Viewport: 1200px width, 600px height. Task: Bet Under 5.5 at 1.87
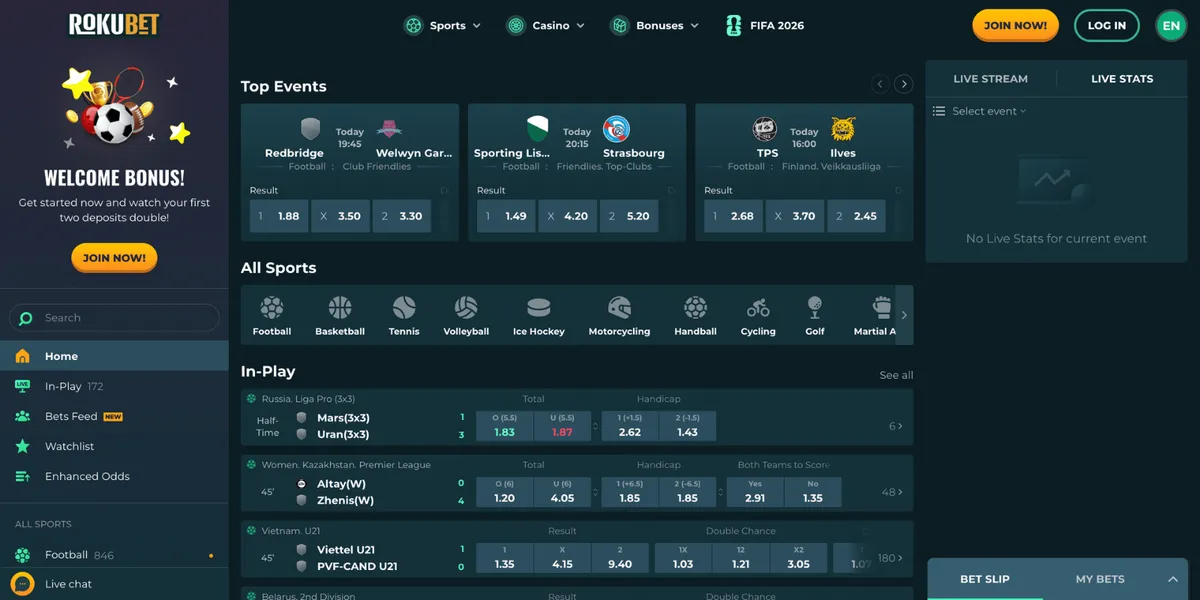coord(562,425)
